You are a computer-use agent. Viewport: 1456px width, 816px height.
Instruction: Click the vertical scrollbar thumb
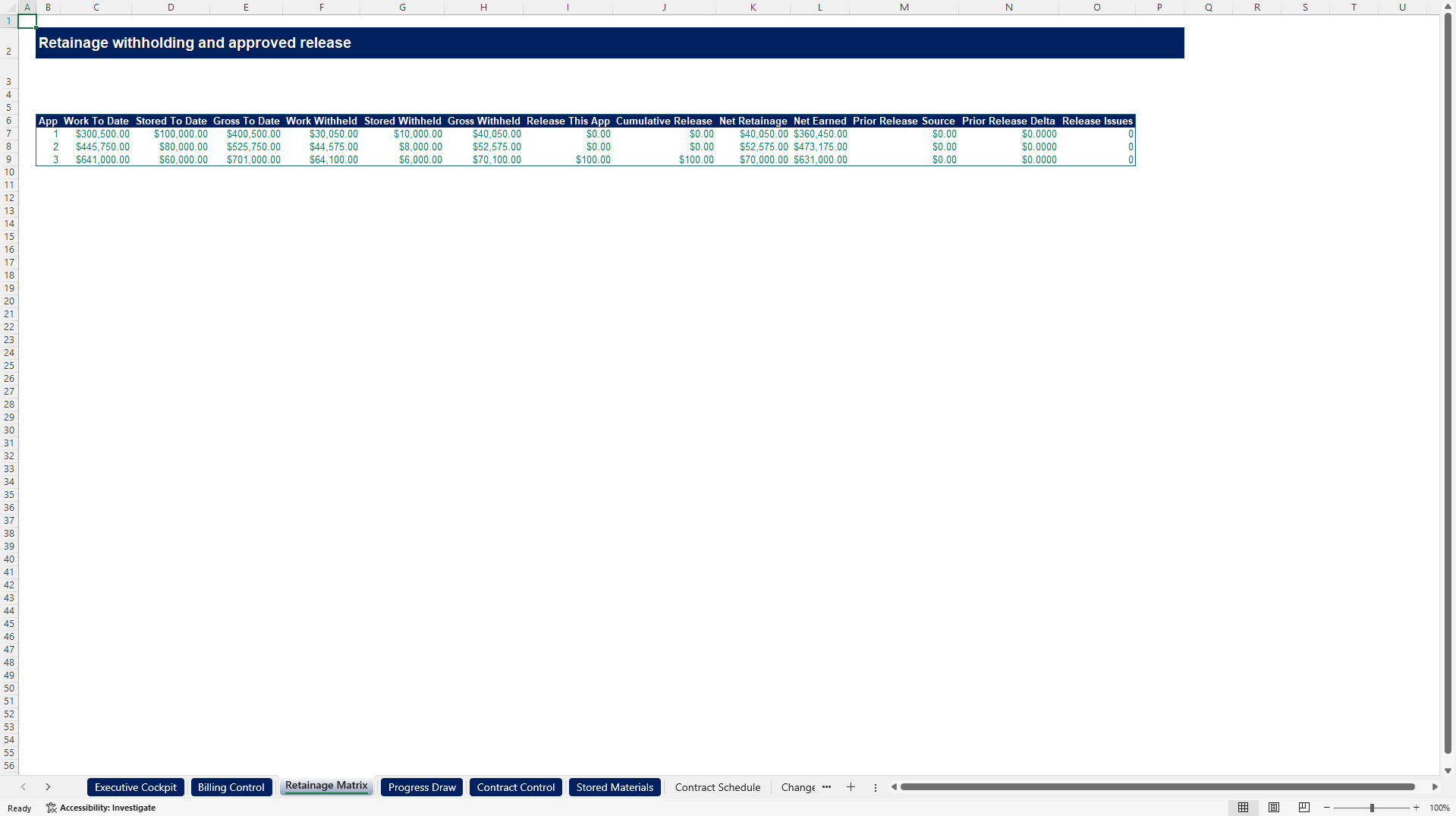[x=1448, y=383]
